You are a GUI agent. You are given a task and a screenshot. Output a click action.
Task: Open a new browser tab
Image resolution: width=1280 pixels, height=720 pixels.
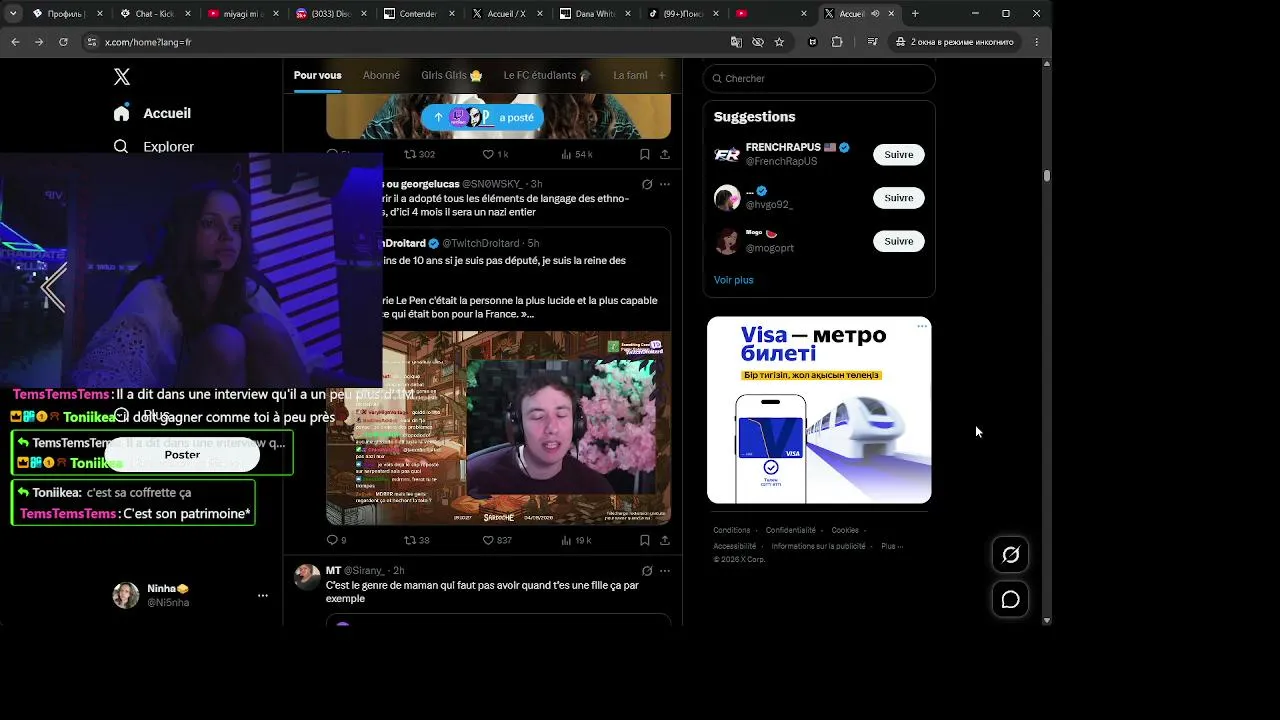pos(915,14)
